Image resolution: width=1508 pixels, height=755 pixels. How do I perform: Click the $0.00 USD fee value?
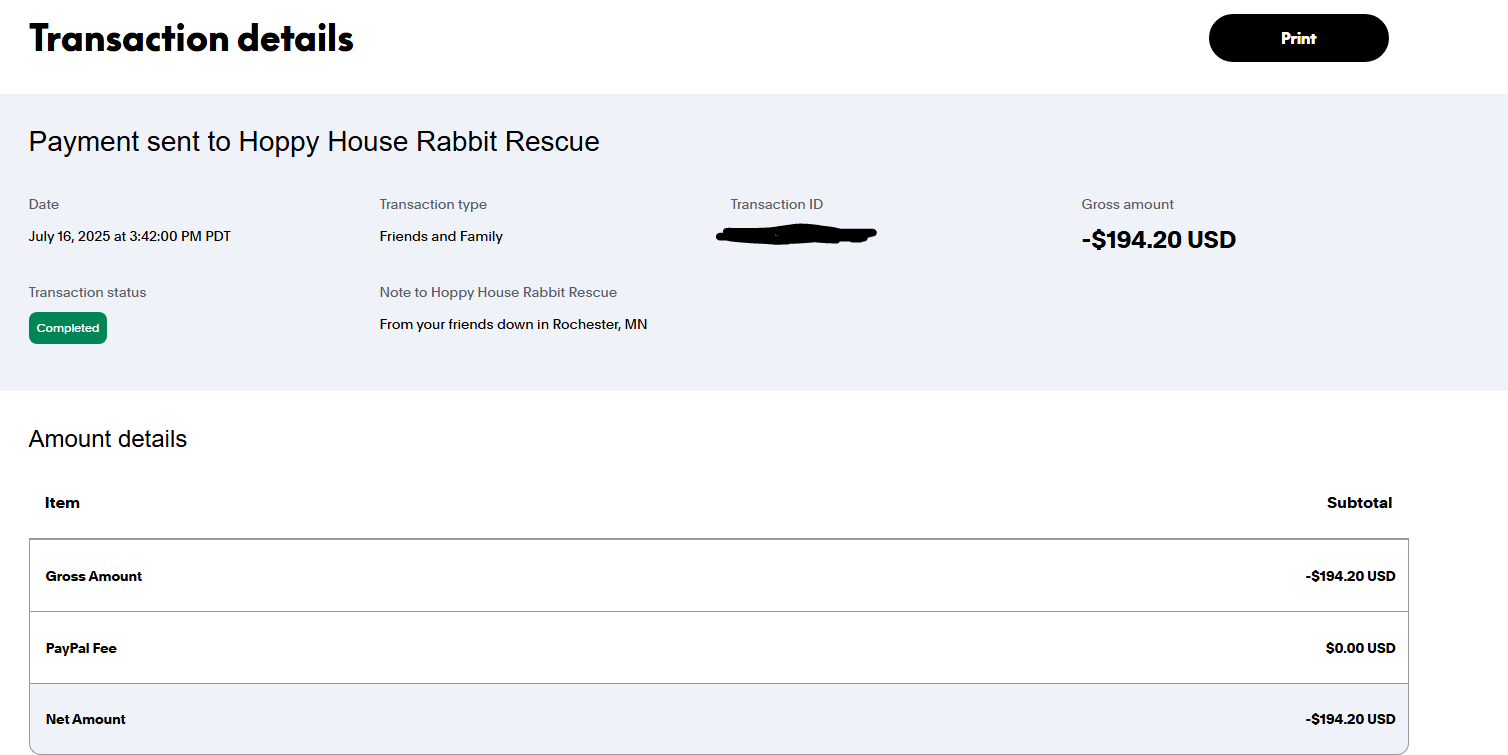[1360, 648]
